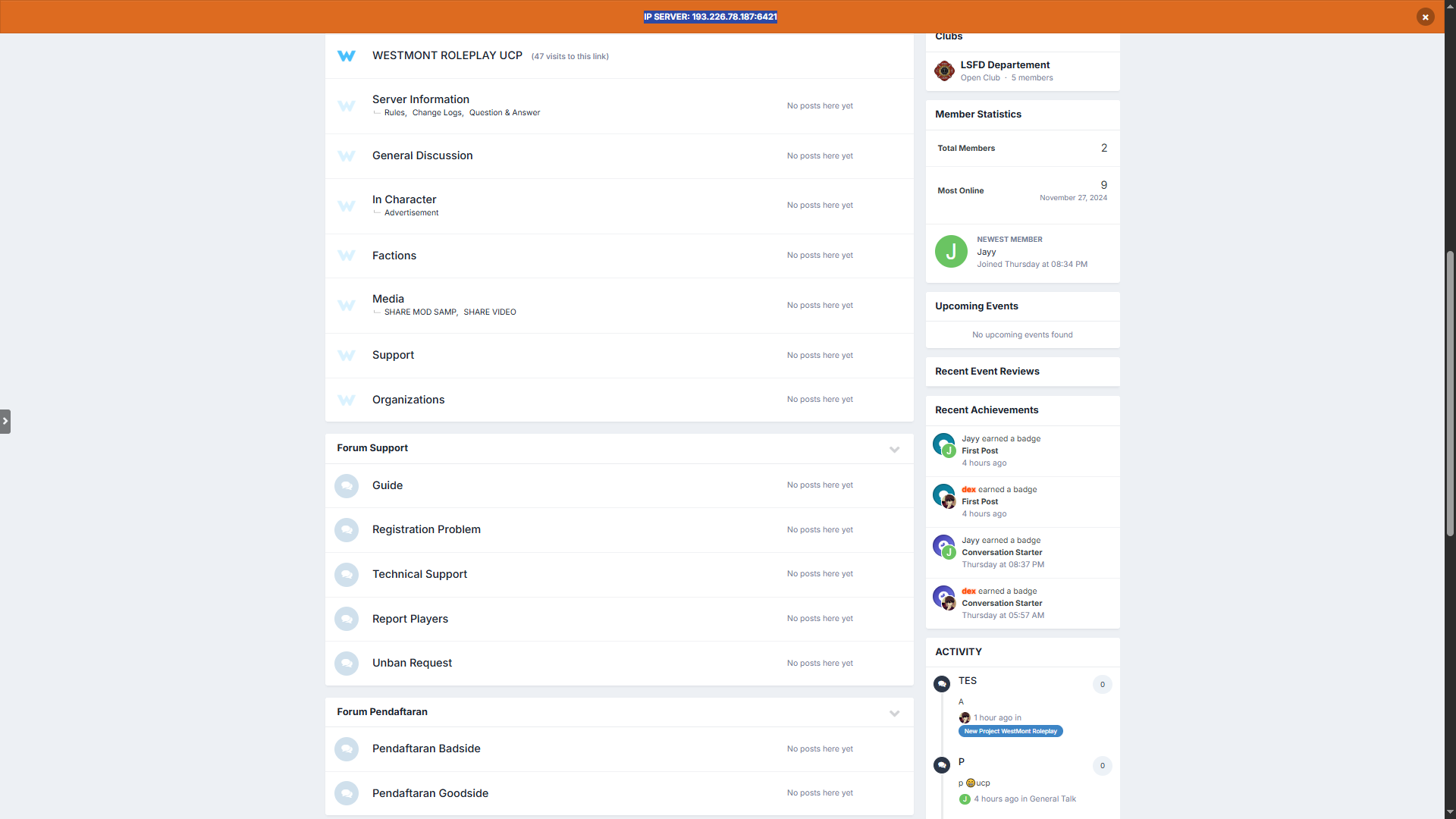Click the LSFD Departement club emblem

944,71
